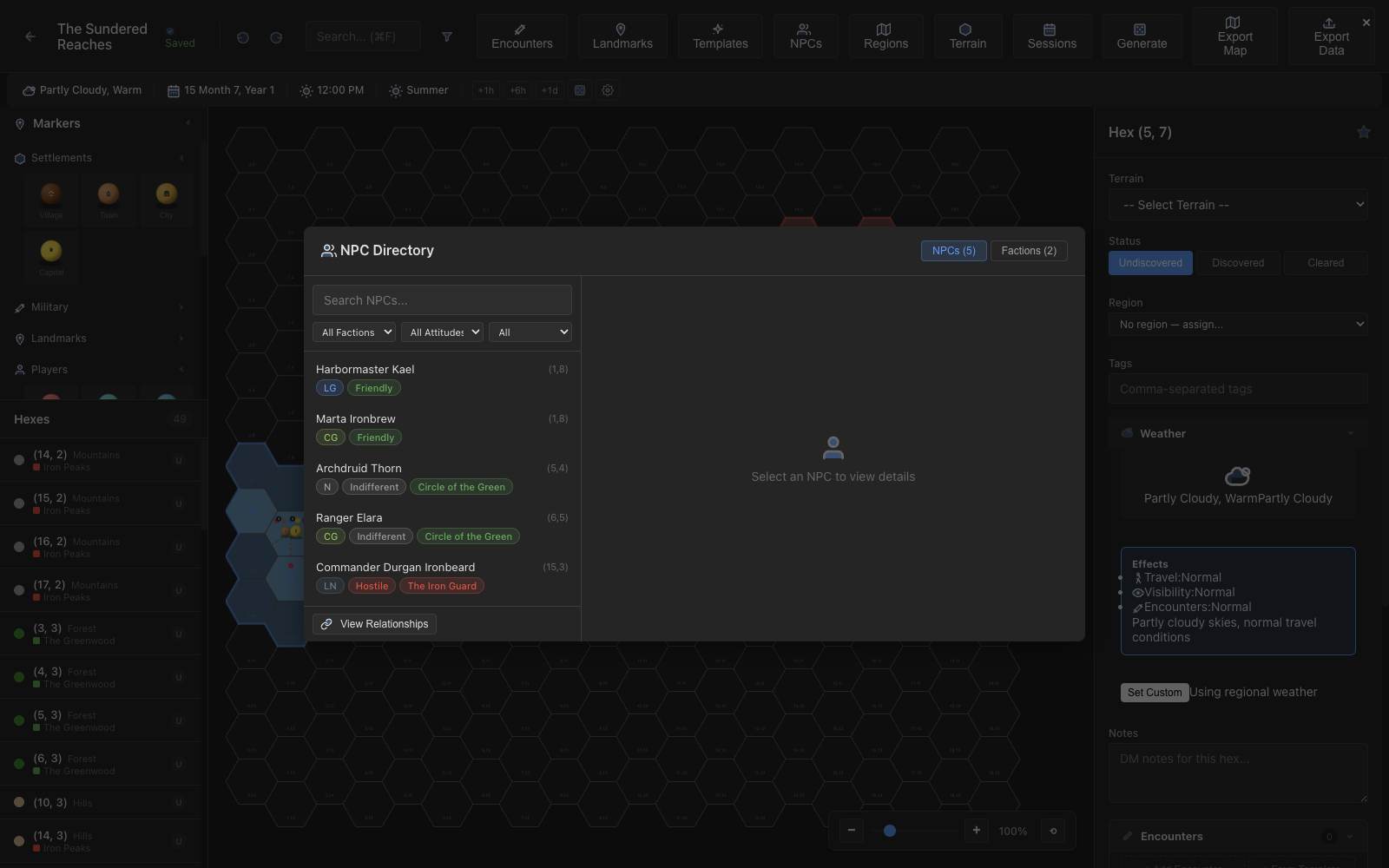Click the Export Map button
The height and width of the screenshot is (868, 1389).
coord(1234,36)
